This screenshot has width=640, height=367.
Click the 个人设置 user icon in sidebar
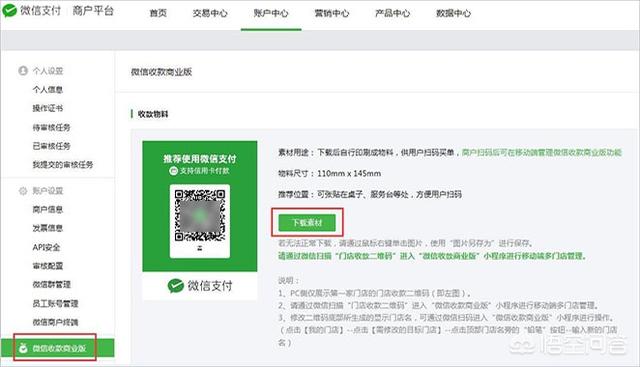23,71
